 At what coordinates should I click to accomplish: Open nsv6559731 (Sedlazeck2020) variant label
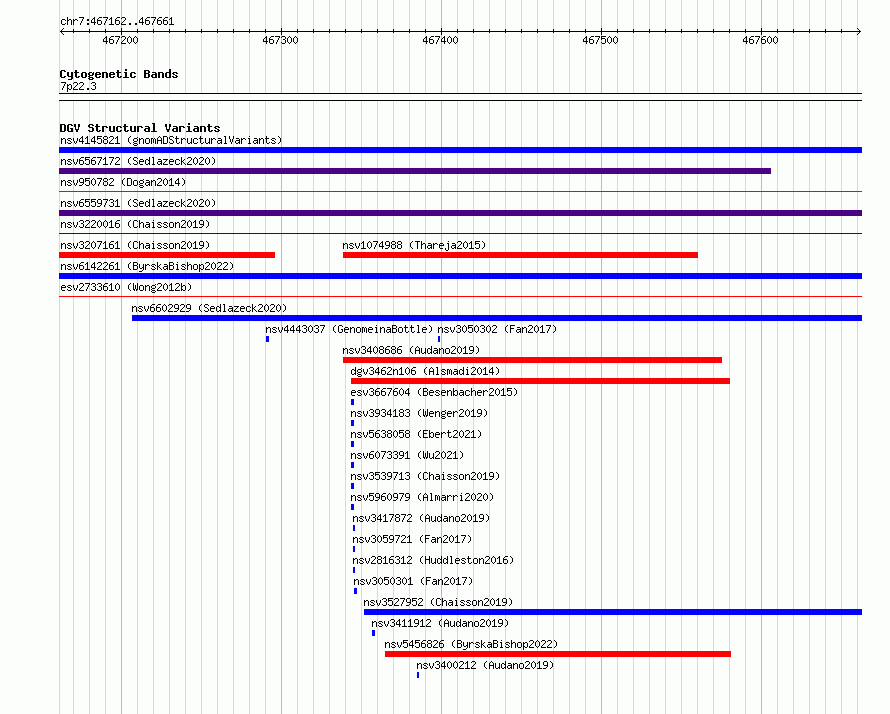[x=138, y=203]
